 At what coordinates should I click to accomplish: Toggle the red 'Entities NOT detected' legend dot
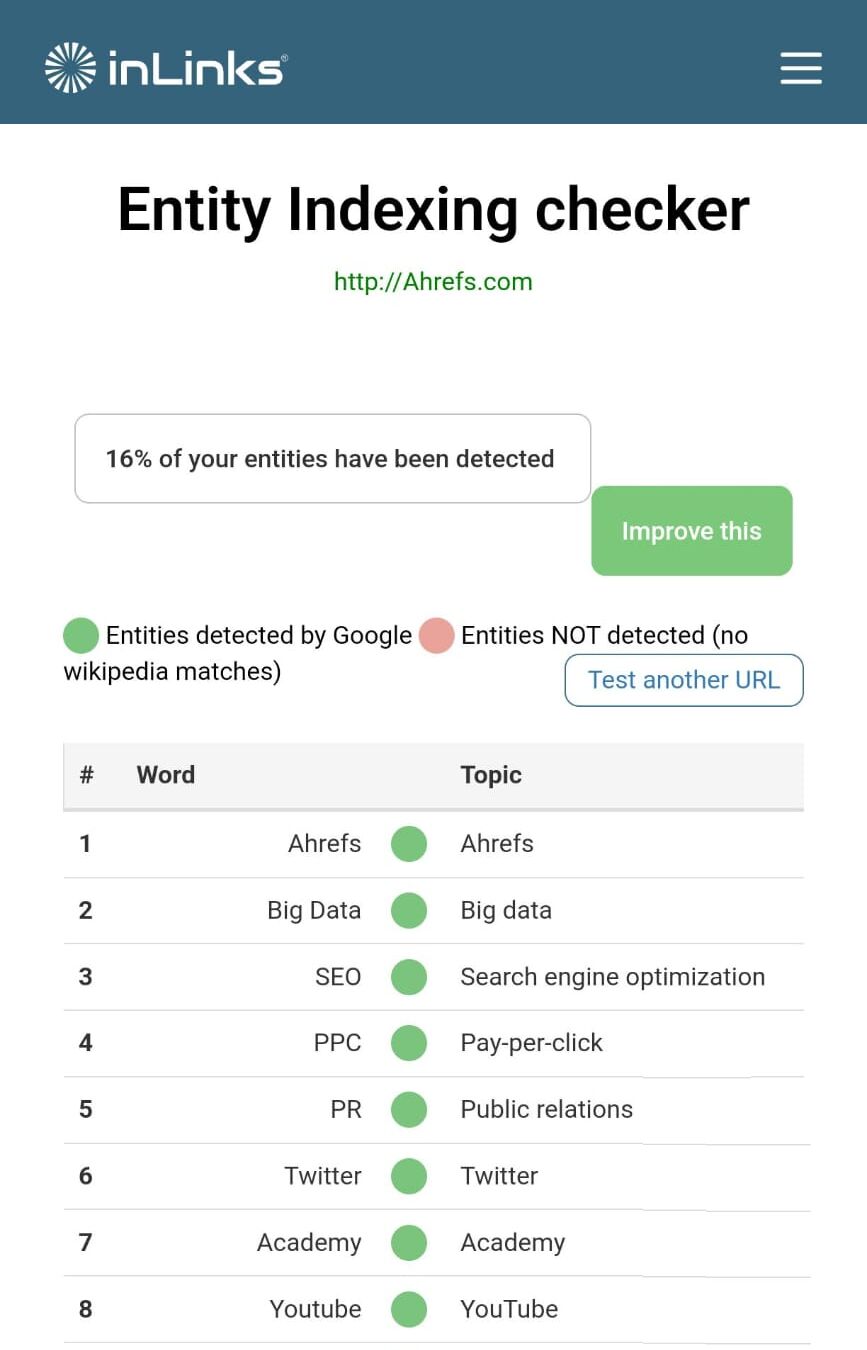[x=436, y=635]
